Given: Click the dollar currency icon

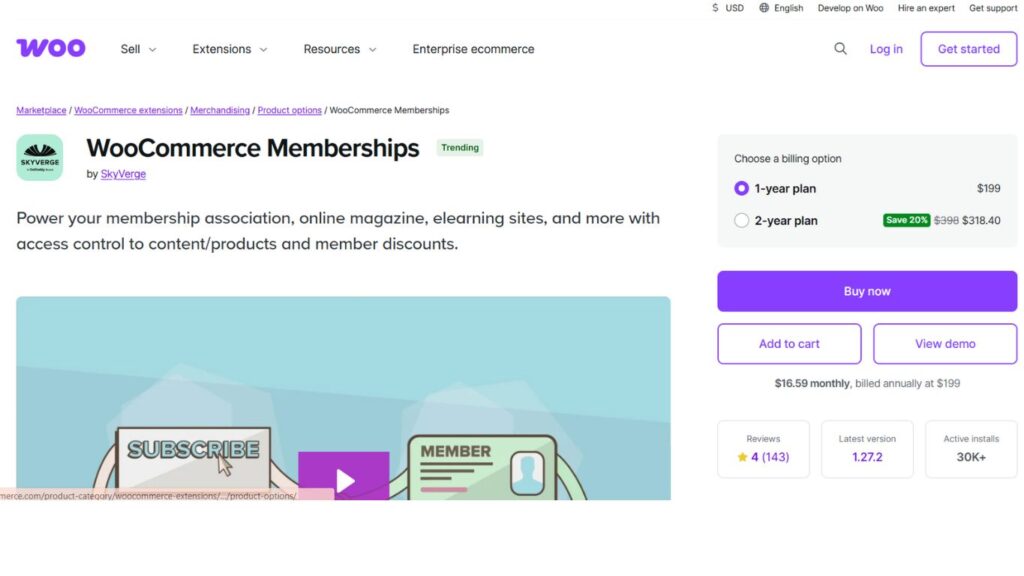Looking at the screenshot, I should point(715,8).
